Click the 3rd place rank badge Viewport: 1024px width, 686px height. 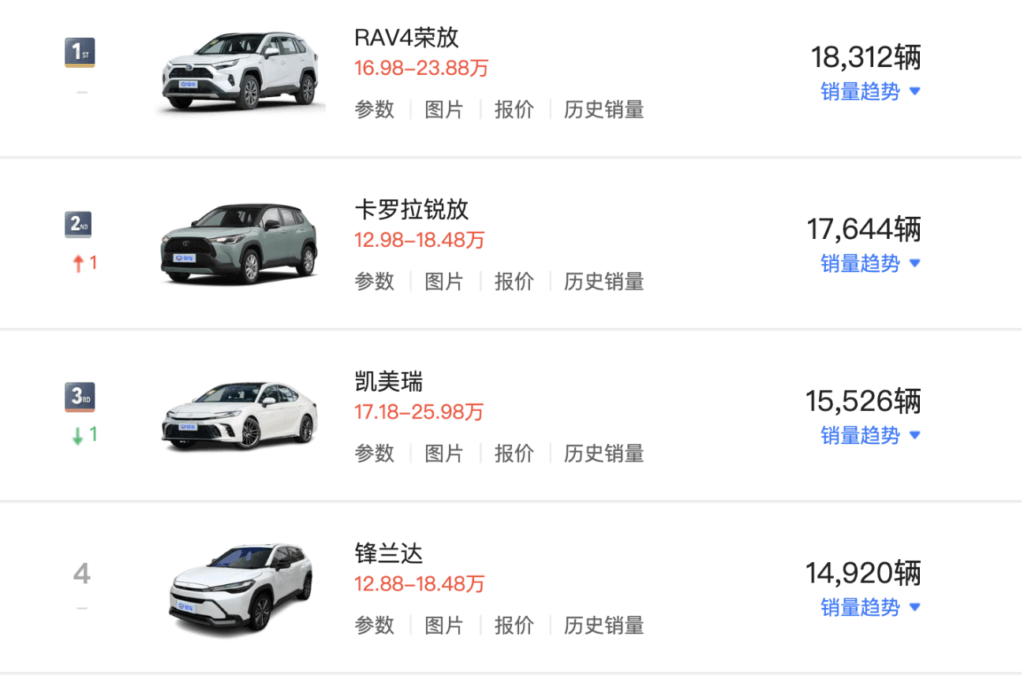click(80, 397)
